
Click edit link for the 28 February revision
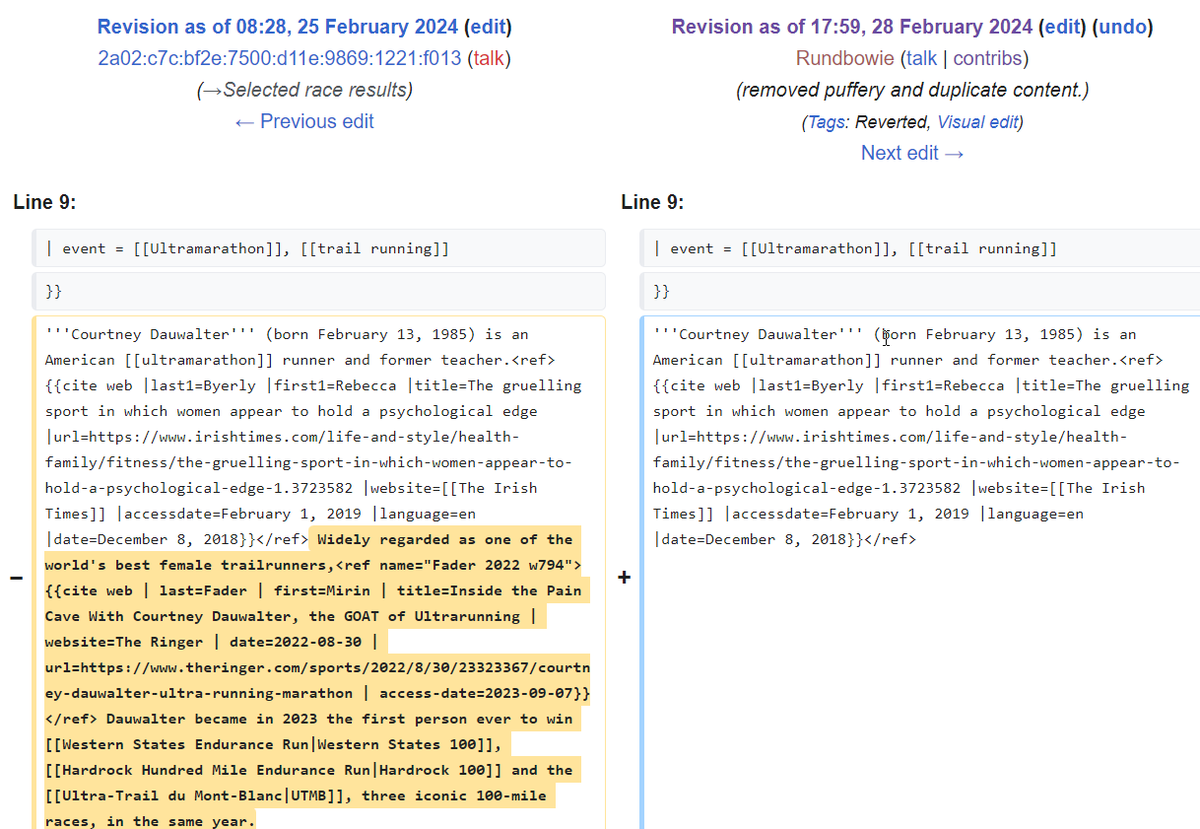[x=1064, y=27]
